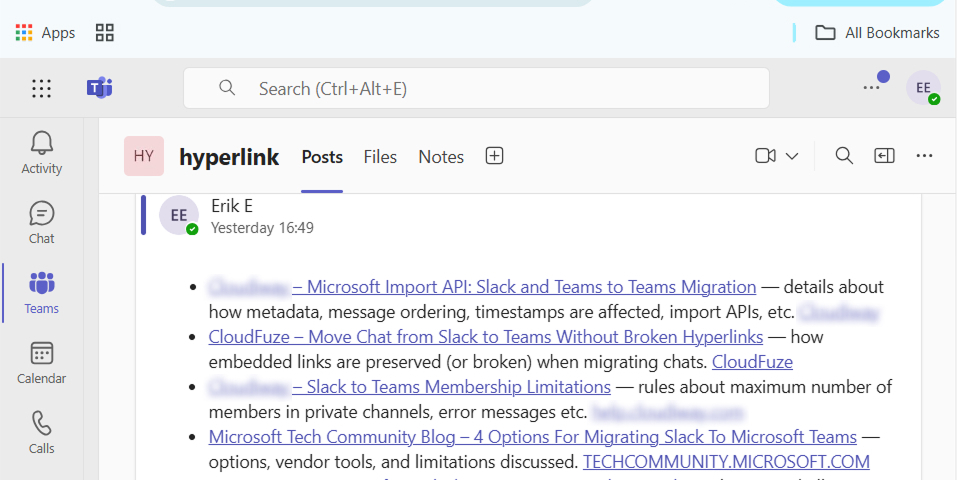Open the short CloudFuze source link
957x480 pixels.
pos(753,362)
